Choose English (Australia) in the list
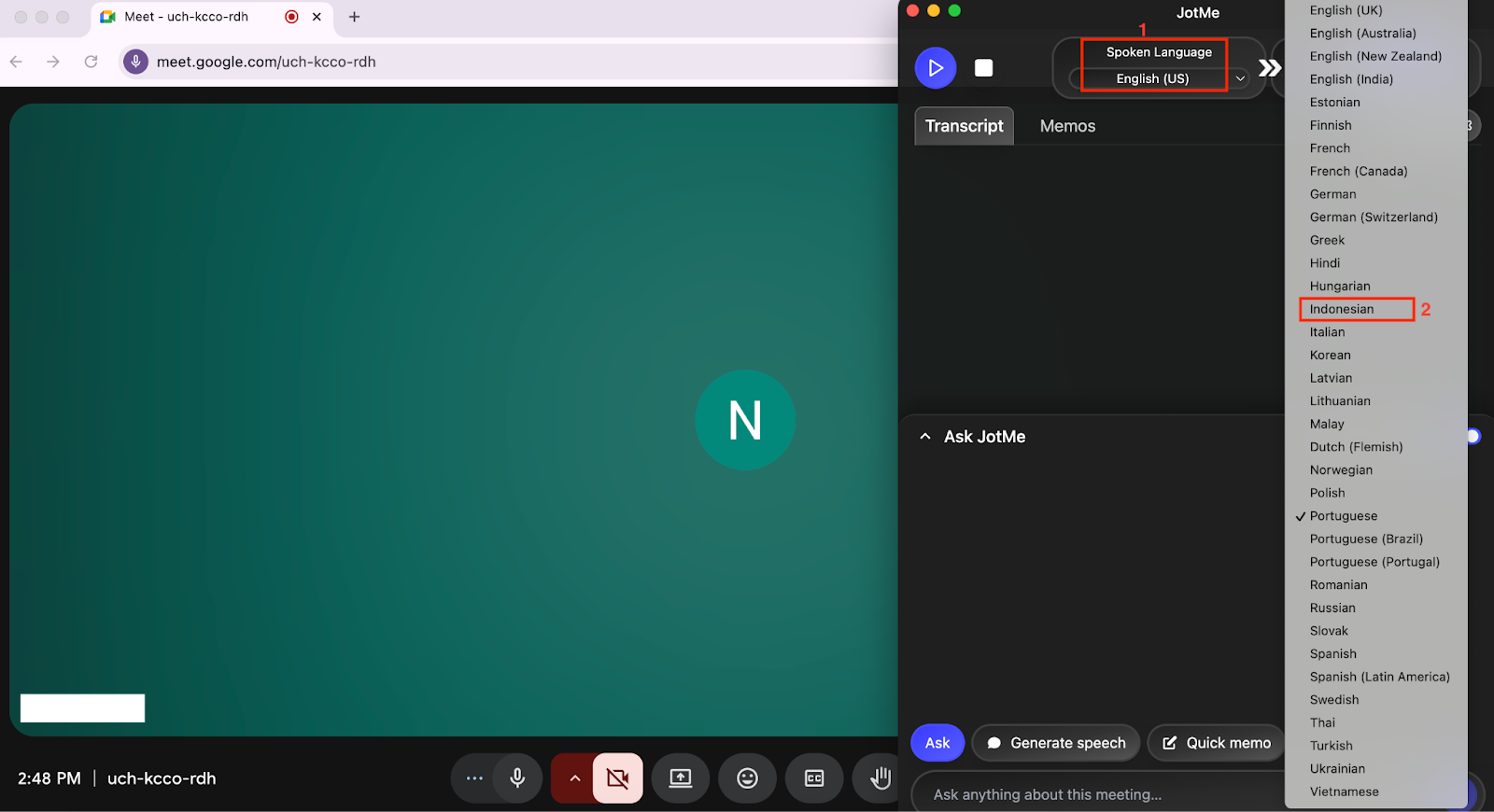This screenshot has height=812, width=1494. pos(1362,34)
